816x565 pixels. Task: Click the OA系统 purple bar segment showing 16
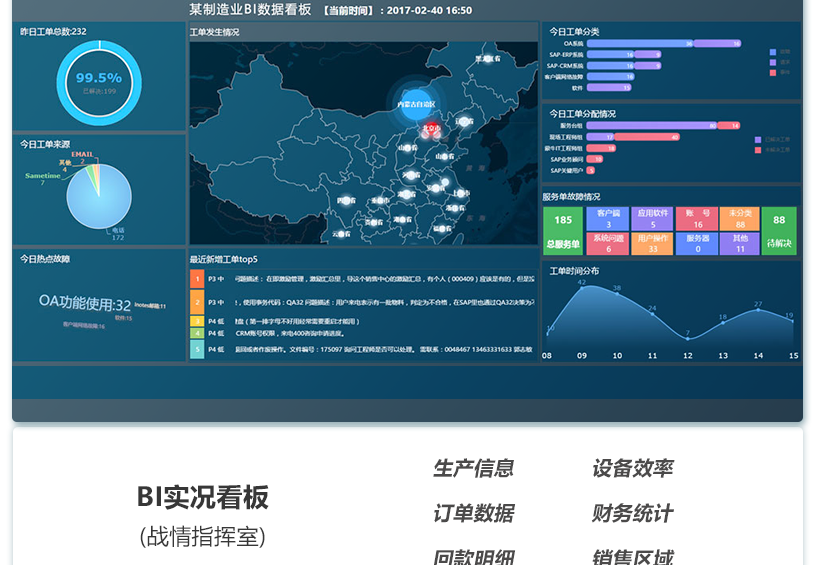point(718,44)
